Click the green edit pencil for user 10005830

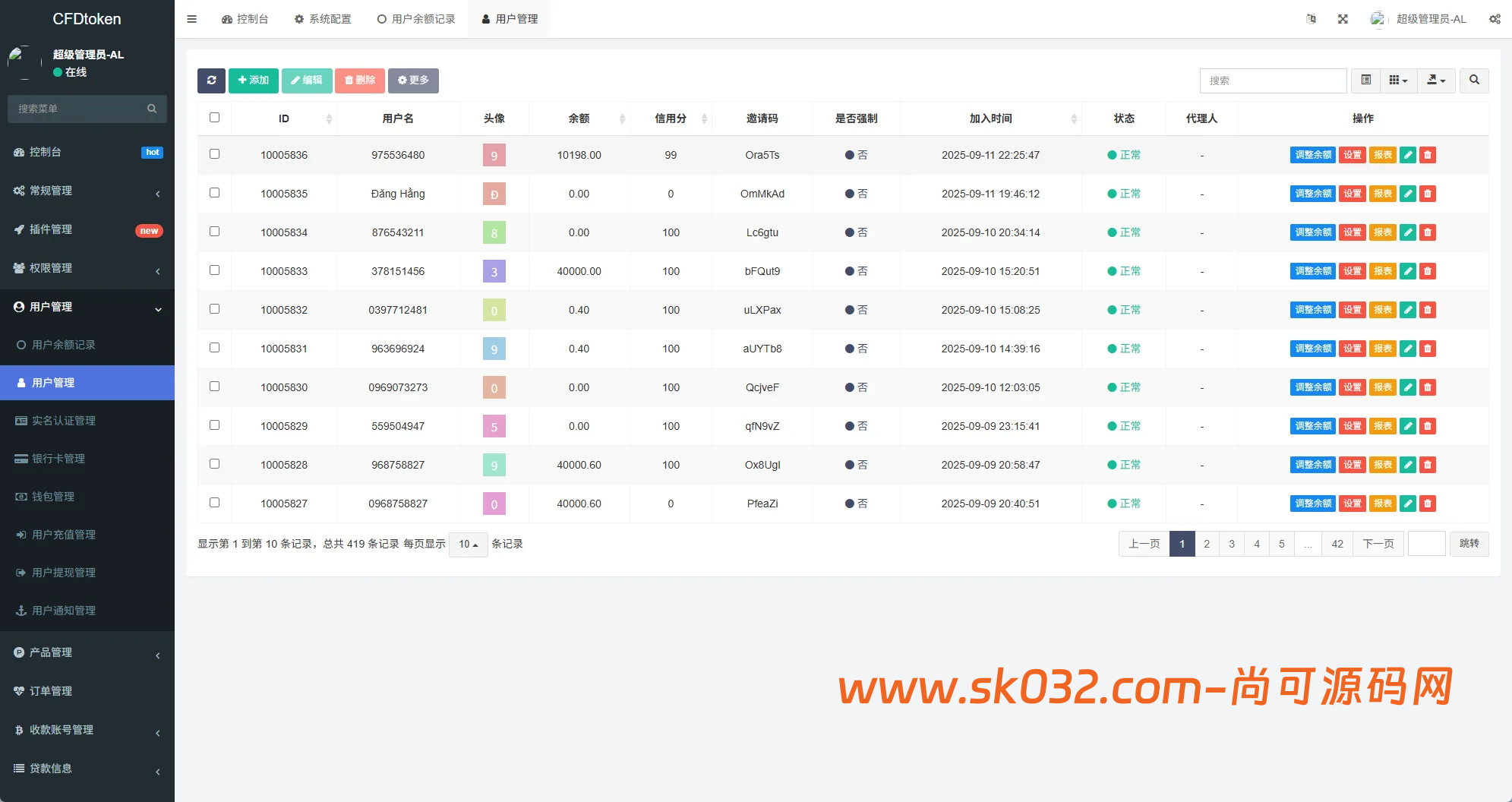[1408, 387]
